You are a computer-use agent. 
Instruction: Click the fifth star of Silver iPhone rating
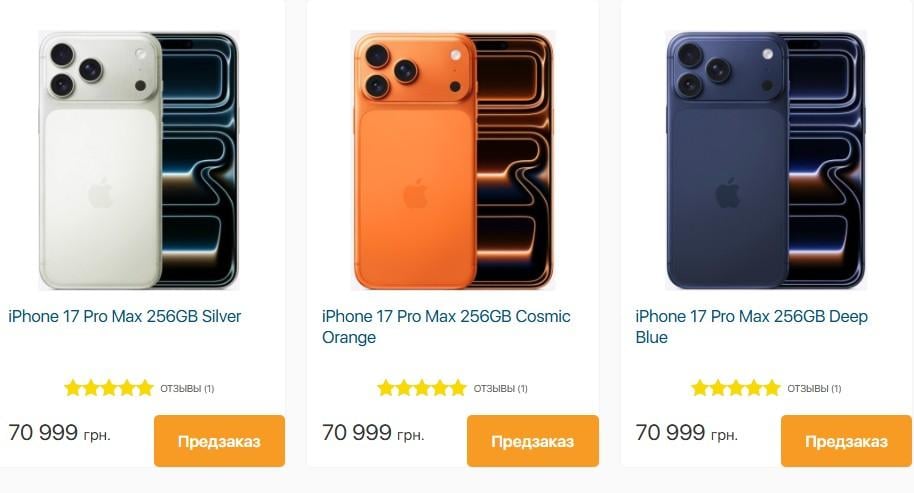(145, 388)
